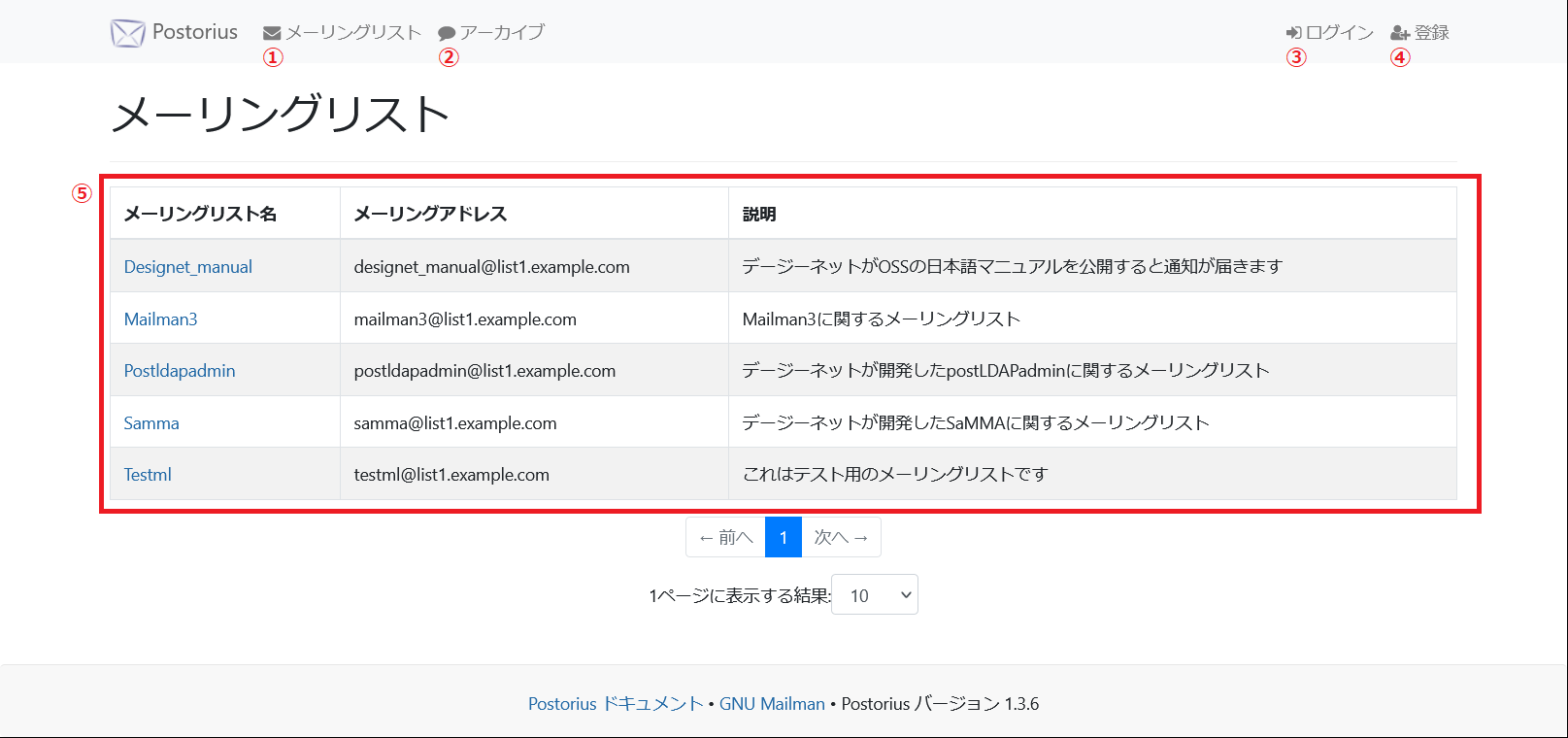Click the description Mailman3に関するメーリングリスト

click(x=882, y=319)
